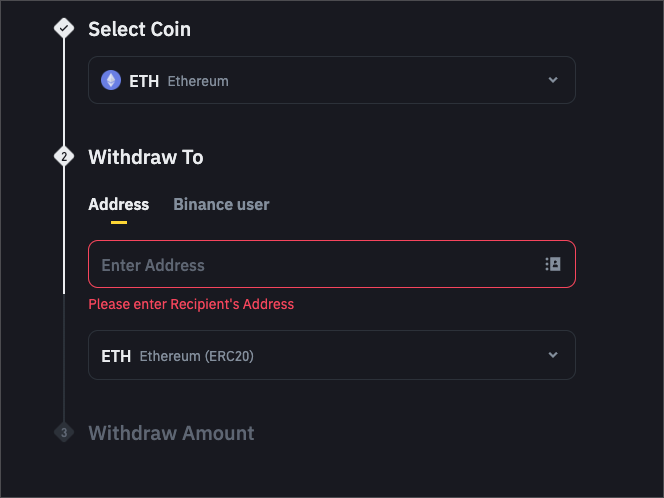The height and width of the screenshot is (498, 664).
Task: Open the address book icon
Action: [553, 264]
